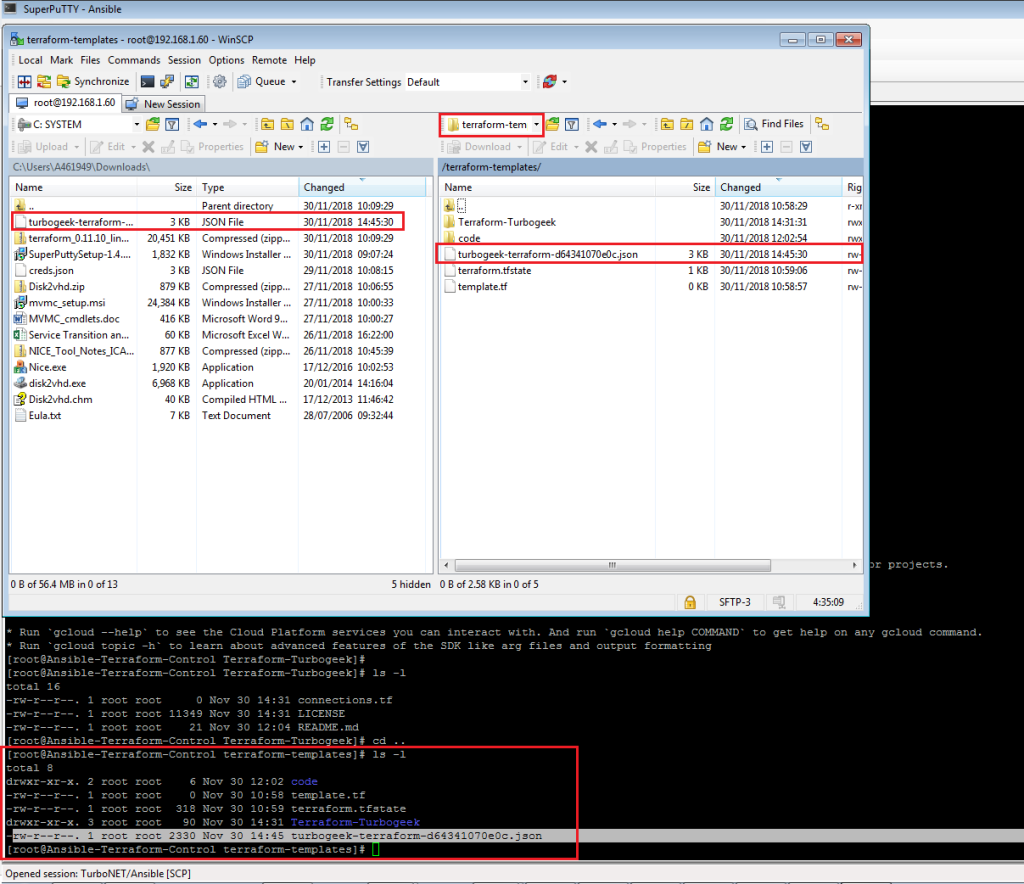Open the Terraform-Turbogeek remote folder
Viewport: 1024px width, 884px height.
tap(506, 222)
